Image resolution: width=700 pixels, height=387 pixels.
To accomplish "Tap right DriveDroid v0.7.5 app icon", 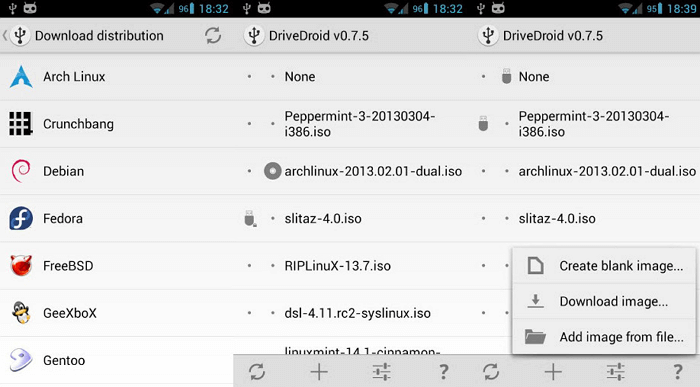I will (x=488, y=36).
